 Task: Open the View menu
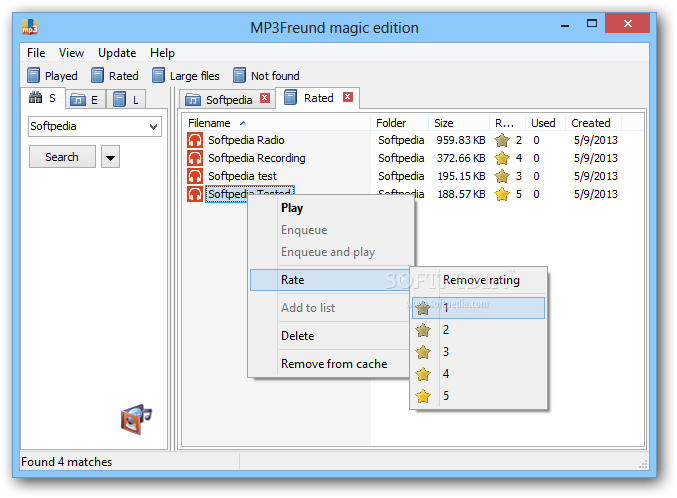[71, 53]
